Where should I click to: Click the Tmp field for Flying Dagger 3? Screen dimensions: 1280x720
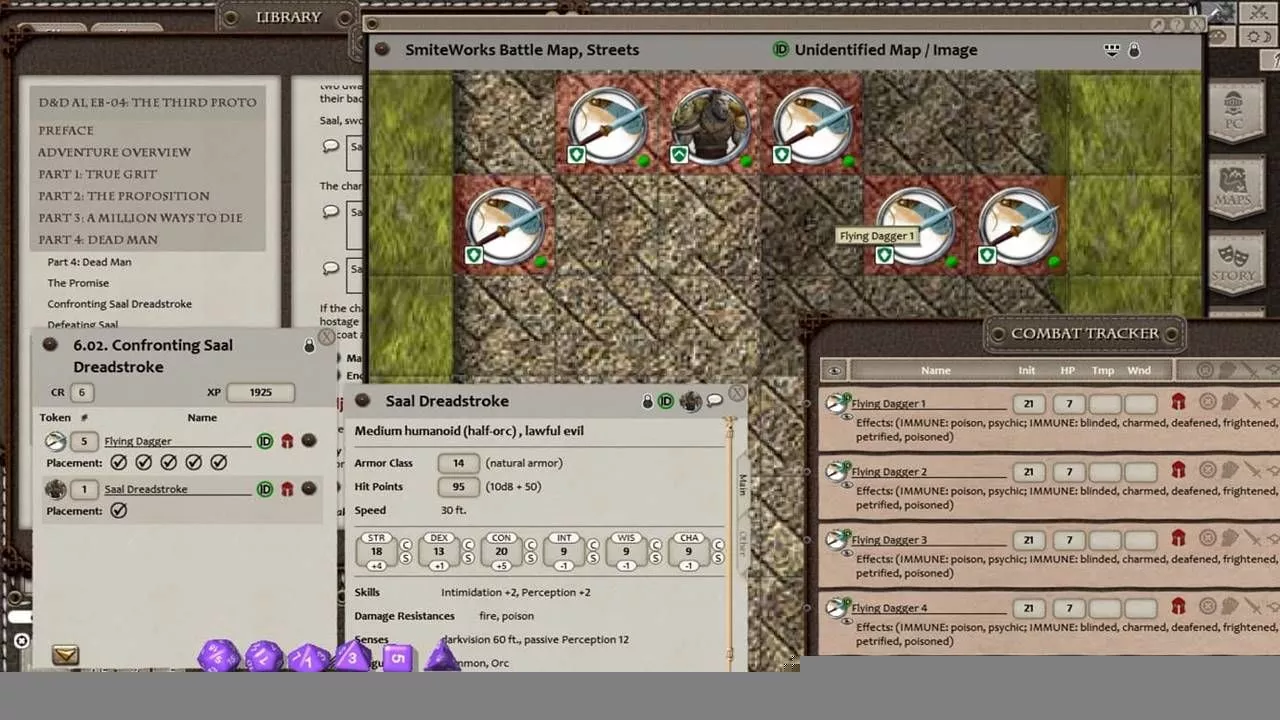click(x=1104, y=540)
